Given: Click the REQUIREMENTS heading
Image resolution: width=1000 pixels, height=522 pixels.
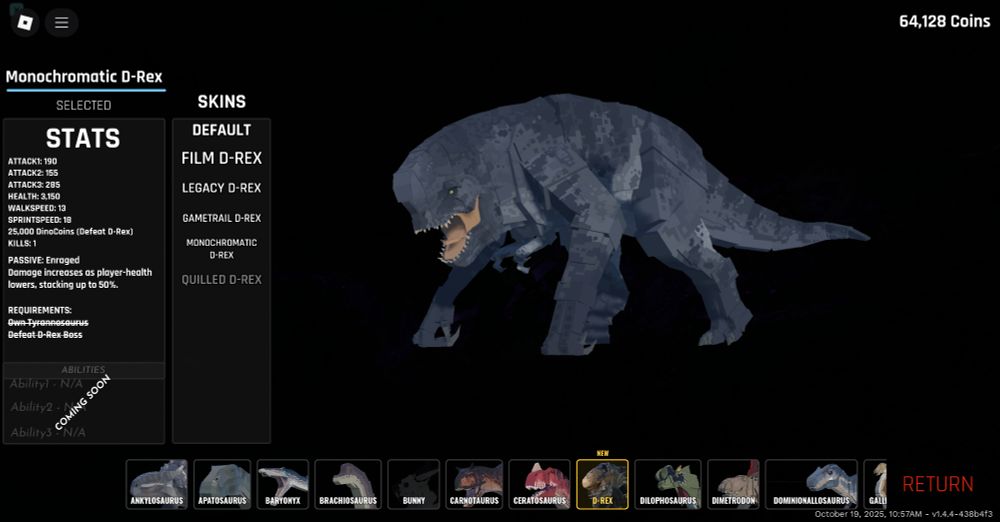Looking at the screenshot, I should (x=40, y=310).
